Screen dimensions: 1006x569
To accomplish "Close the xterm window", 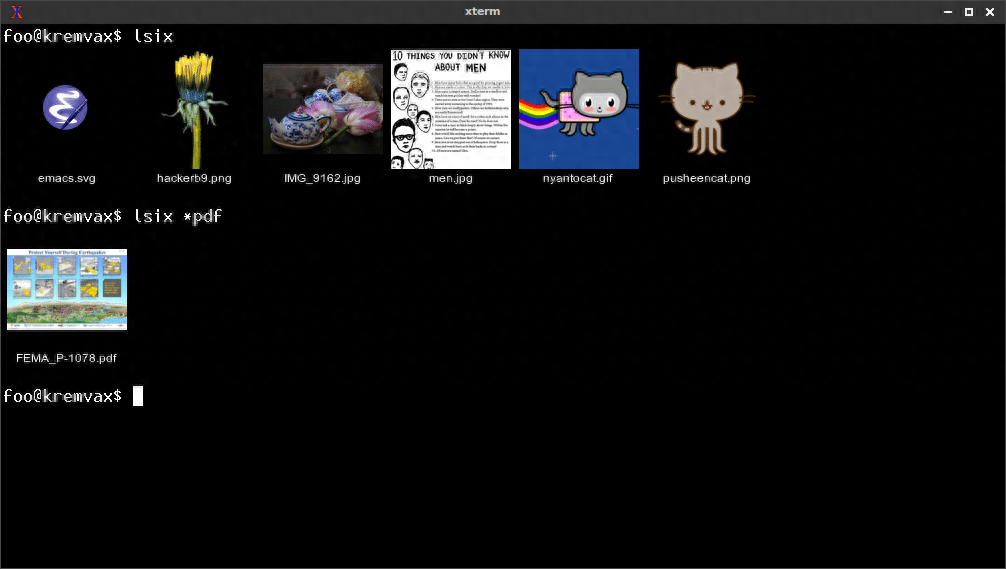I will (x=990, y=12).
